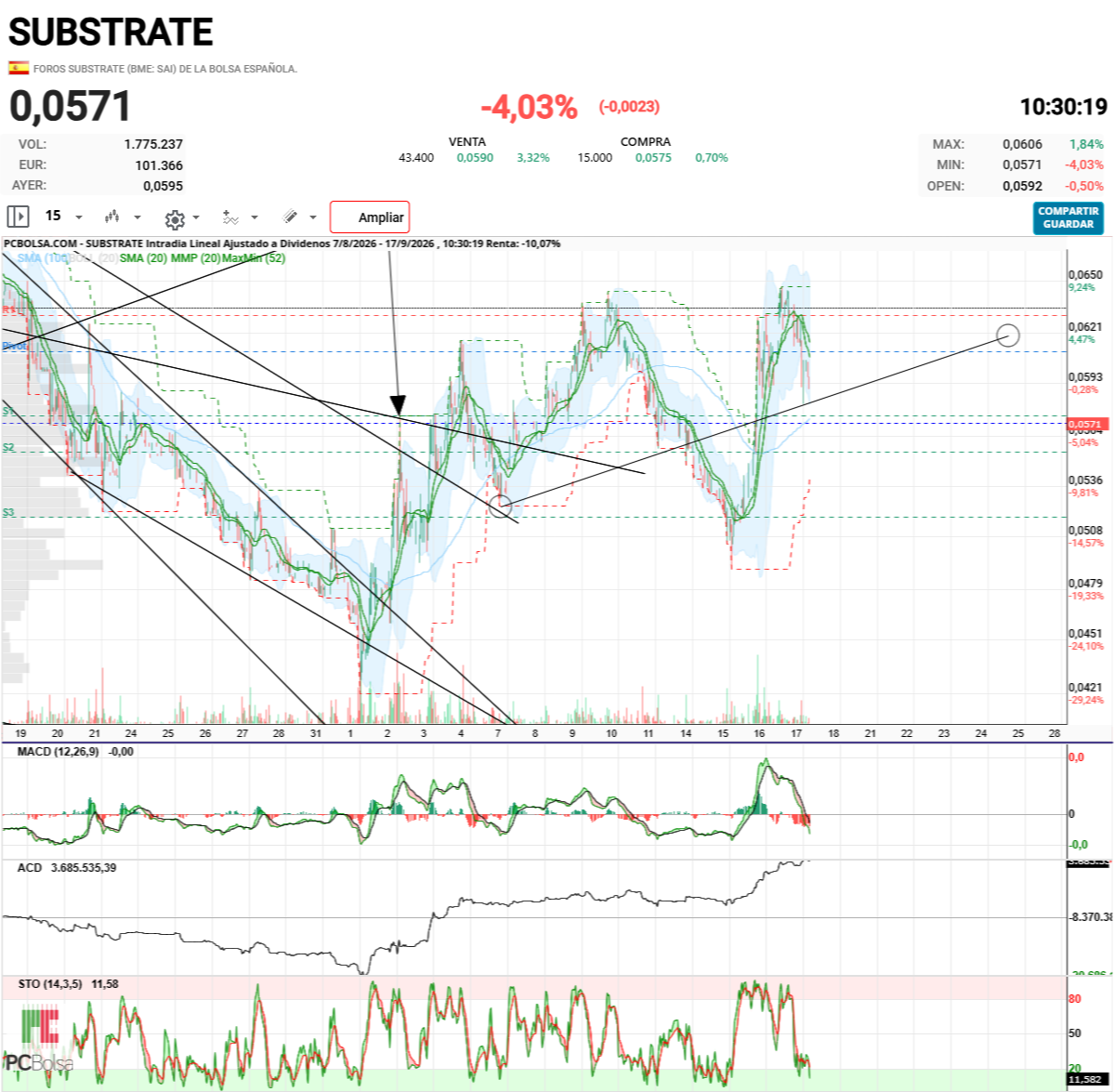
Task: Click the Pivot level label
Action: [x=14, y=346]
